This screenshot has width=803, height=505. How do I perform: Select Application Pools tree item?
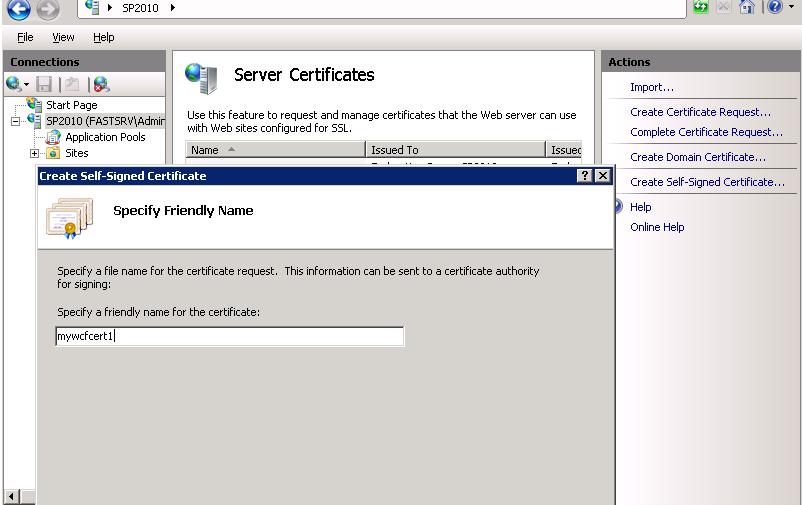(x=105, y=137)
